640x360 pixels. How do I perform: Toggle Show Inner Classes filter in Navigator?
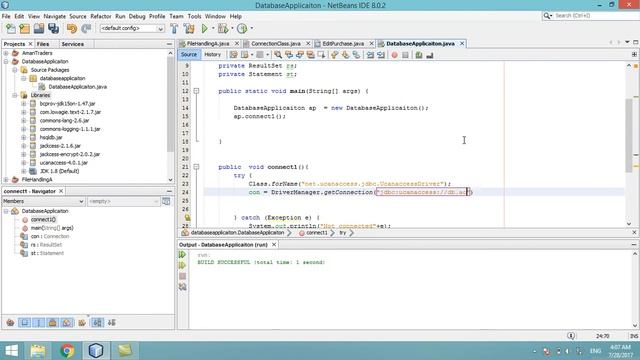67,322
